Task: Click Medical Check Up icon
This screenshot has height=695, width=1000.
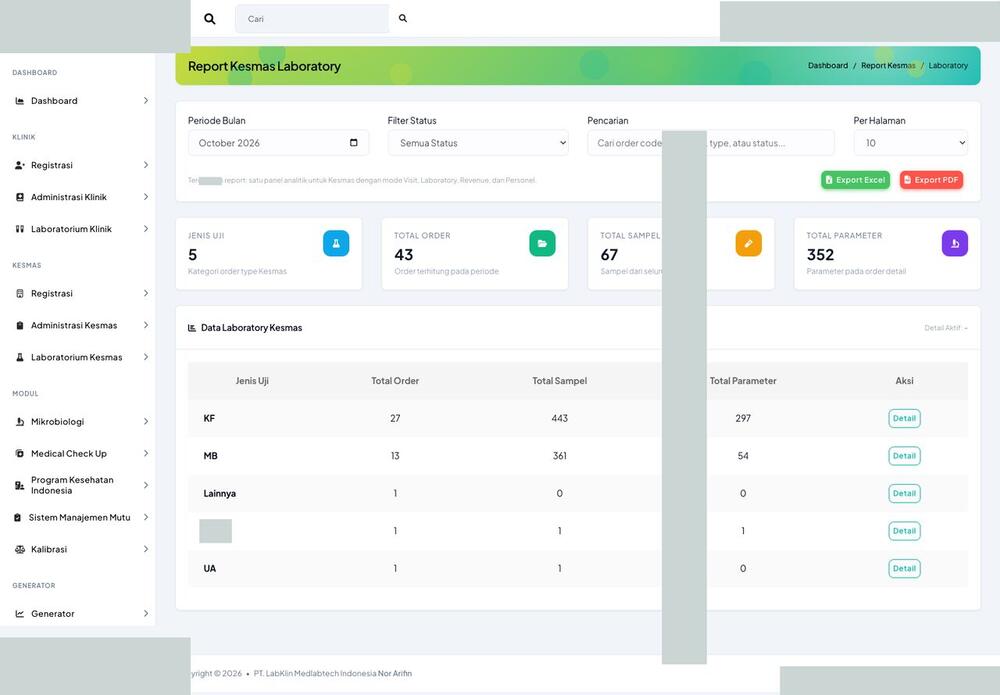Action: click(20, 453)
